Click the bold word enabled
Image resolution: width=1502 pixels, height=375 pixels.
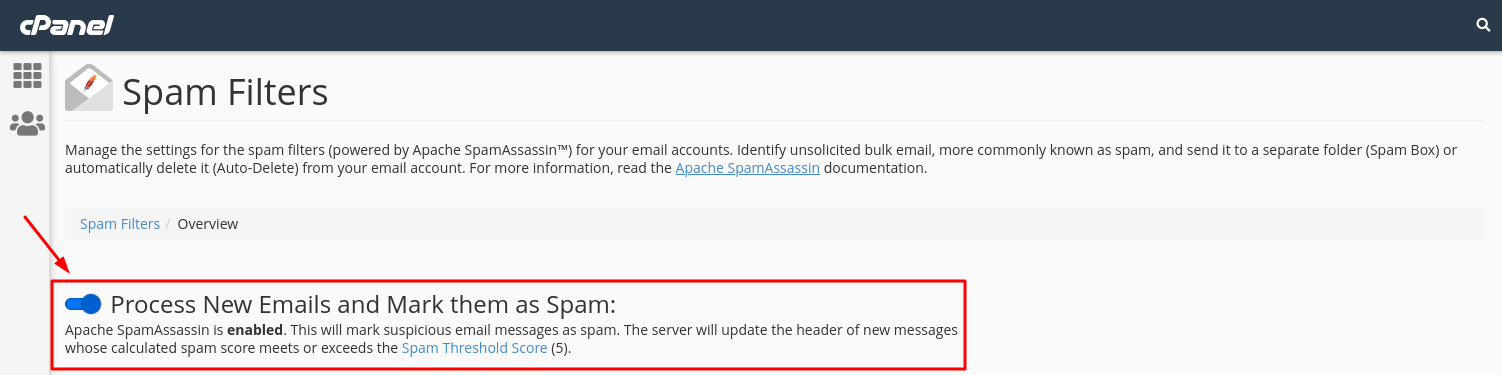(255, 329)
